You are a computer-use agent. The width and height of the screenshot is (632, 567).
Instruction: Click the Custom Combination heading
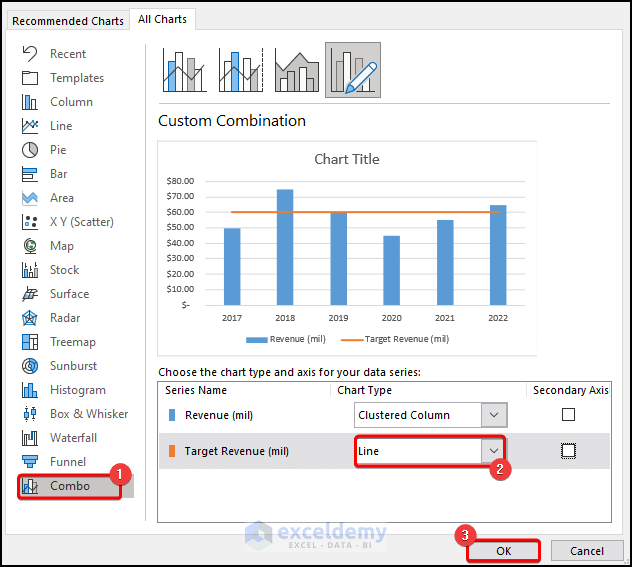point(232,121)
